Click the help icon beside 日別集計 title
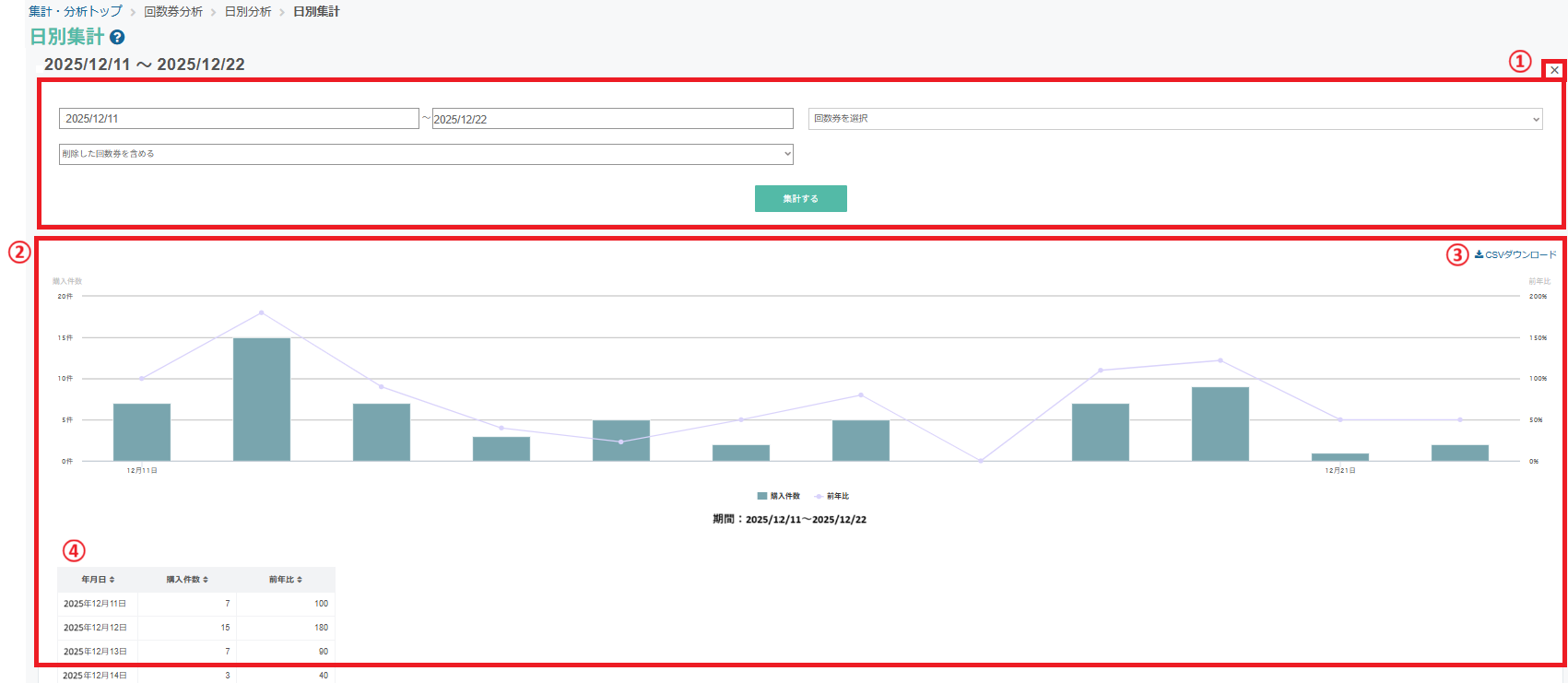Viewport: 1568px width, 683px height. pos(117,37)
